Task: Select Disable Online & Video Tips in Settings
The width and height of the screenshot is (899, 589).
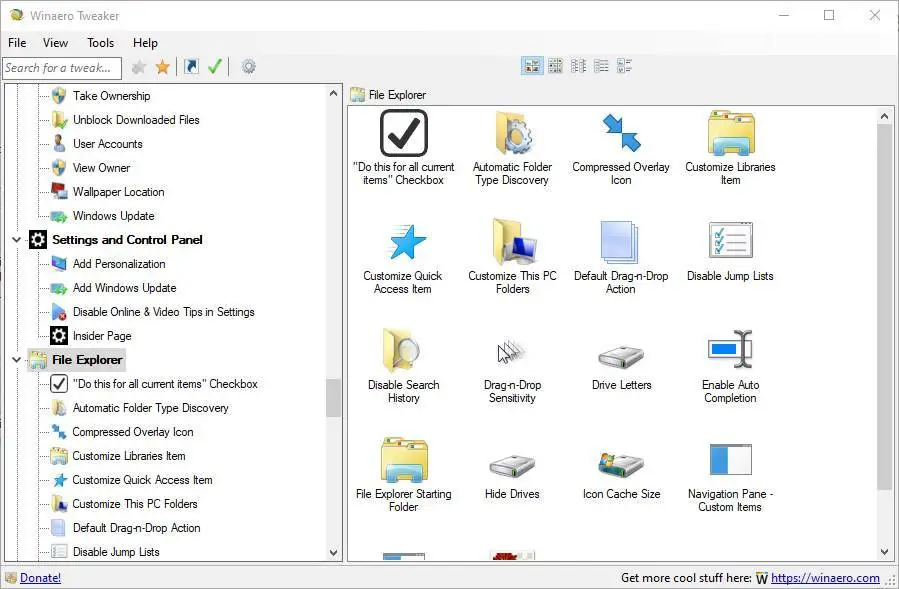Action: pyautogui.click(x=163, y=312)
